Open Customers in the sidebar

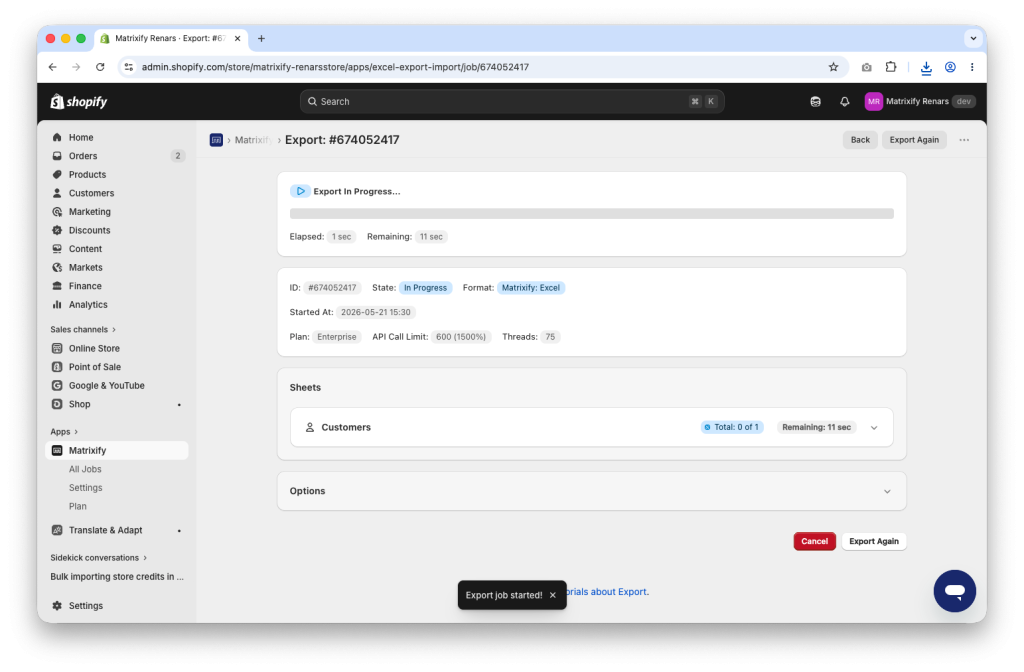tap(91, 193)
